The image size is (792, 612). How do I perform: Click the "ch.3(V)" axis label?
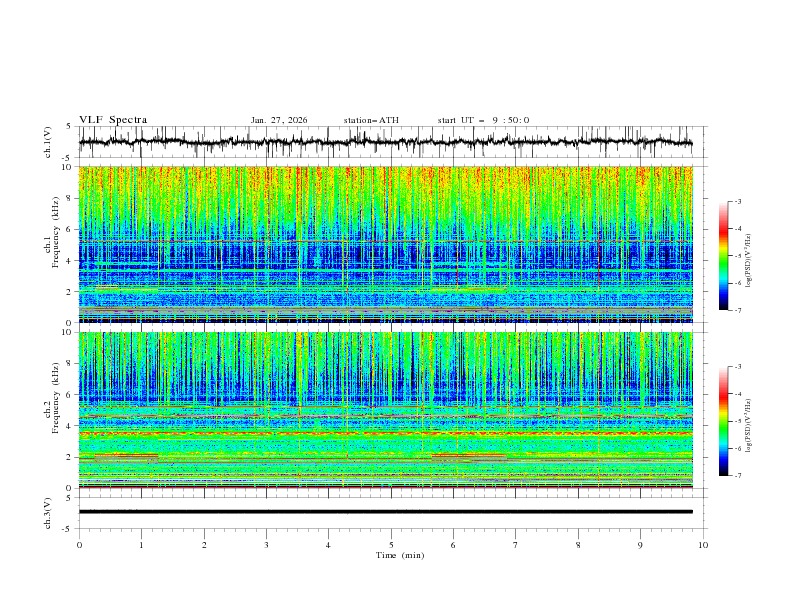click(48, 513)
